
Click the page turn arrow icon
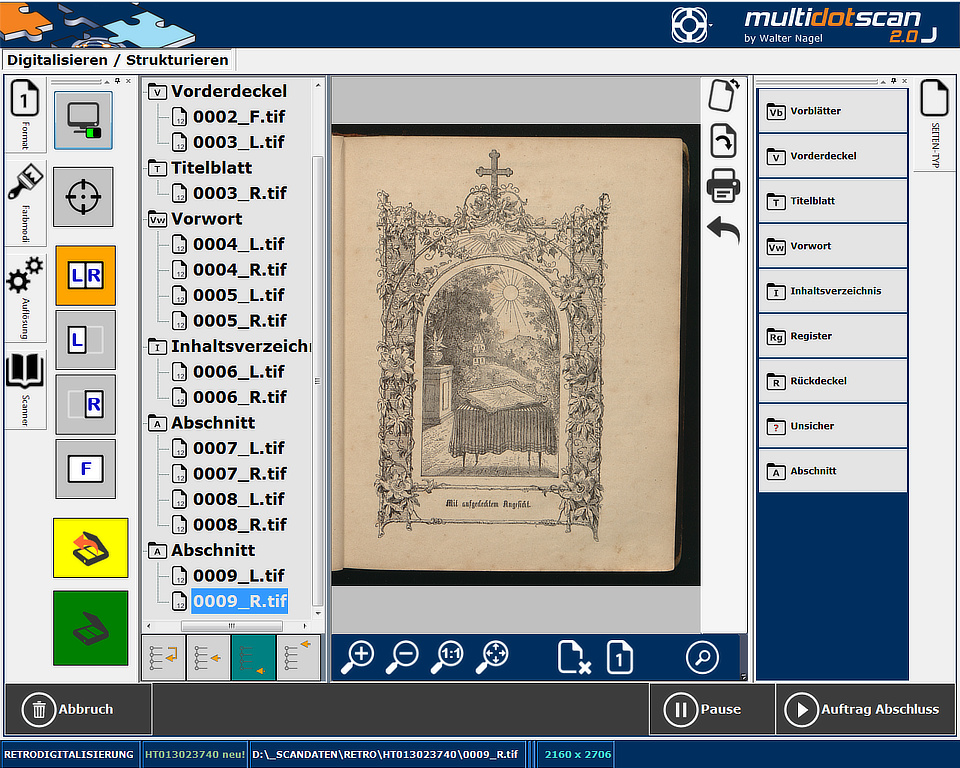point(724,141)
